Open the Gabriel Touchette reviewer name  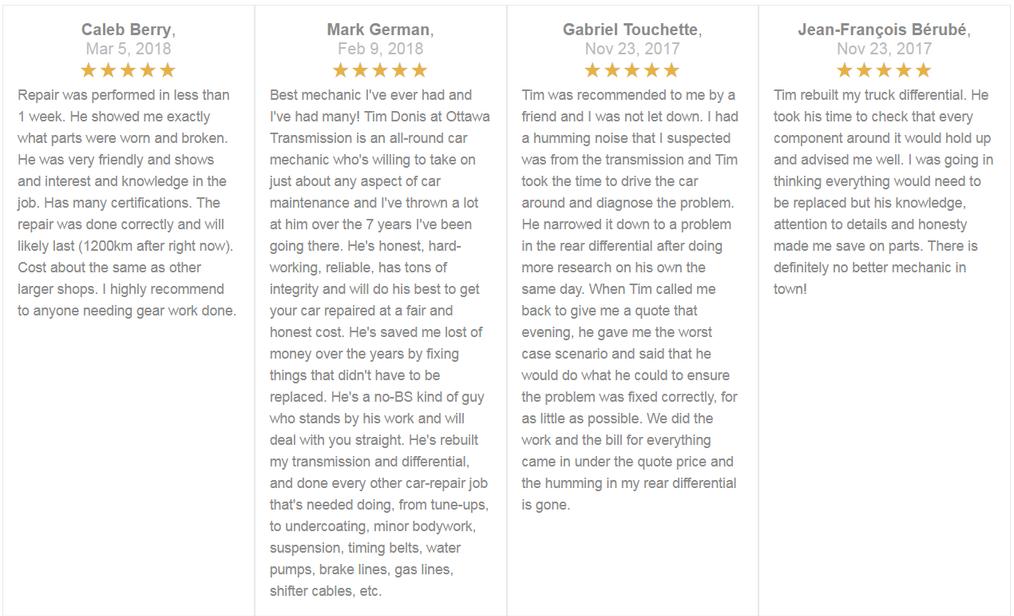click(630, 30)
